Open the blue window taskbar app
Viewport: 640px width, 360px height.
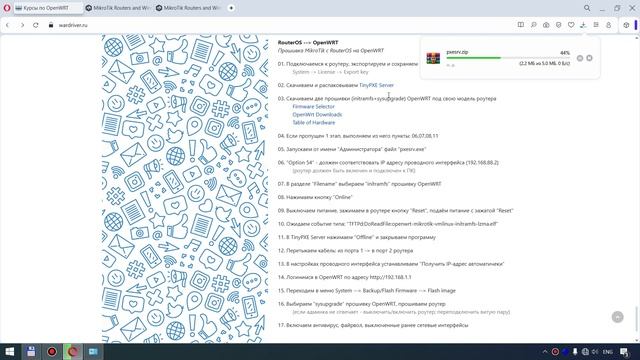point(93,351)
